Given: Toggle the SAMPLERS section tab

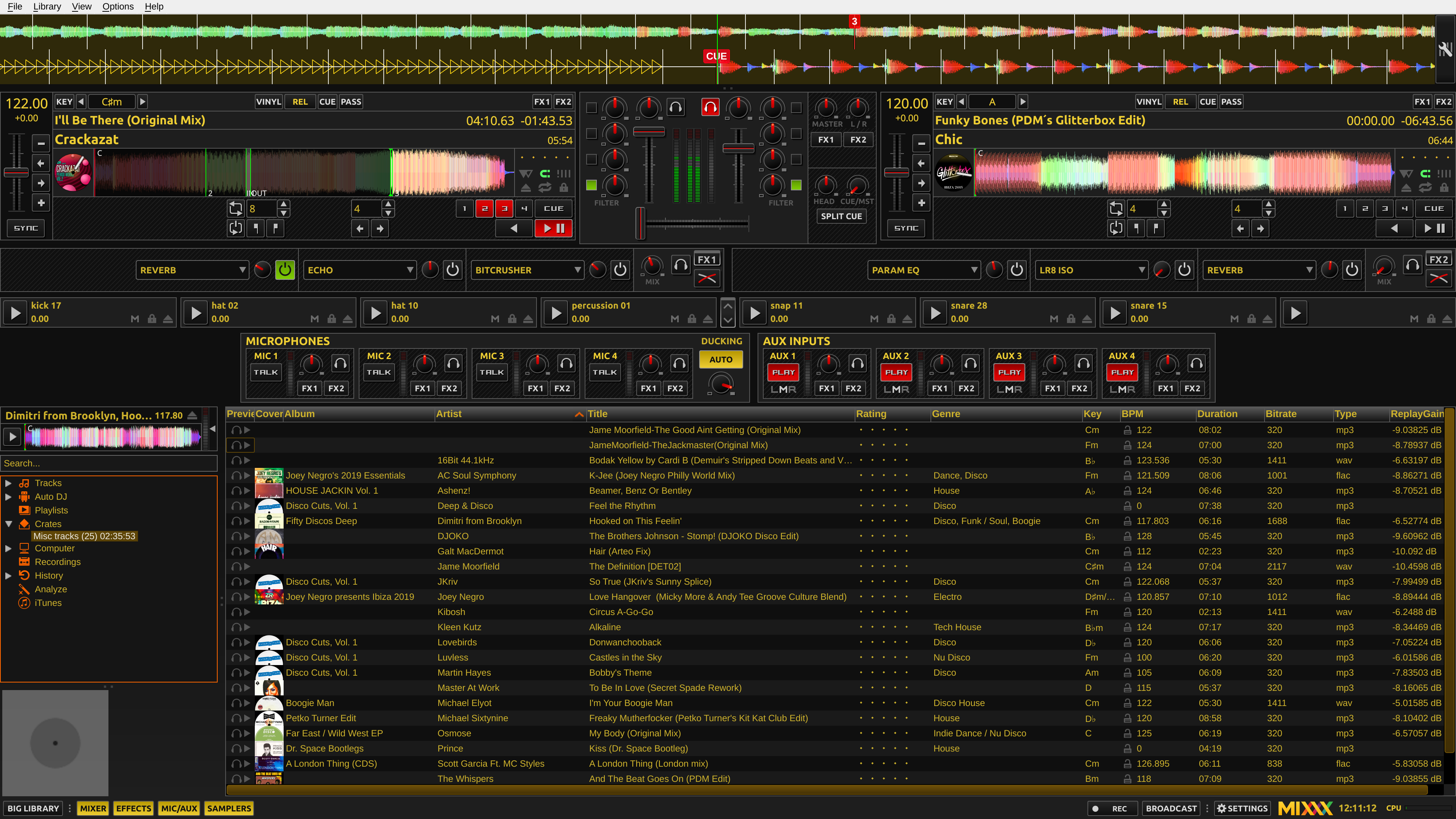Looking at the screenshot, I should 228,808.
